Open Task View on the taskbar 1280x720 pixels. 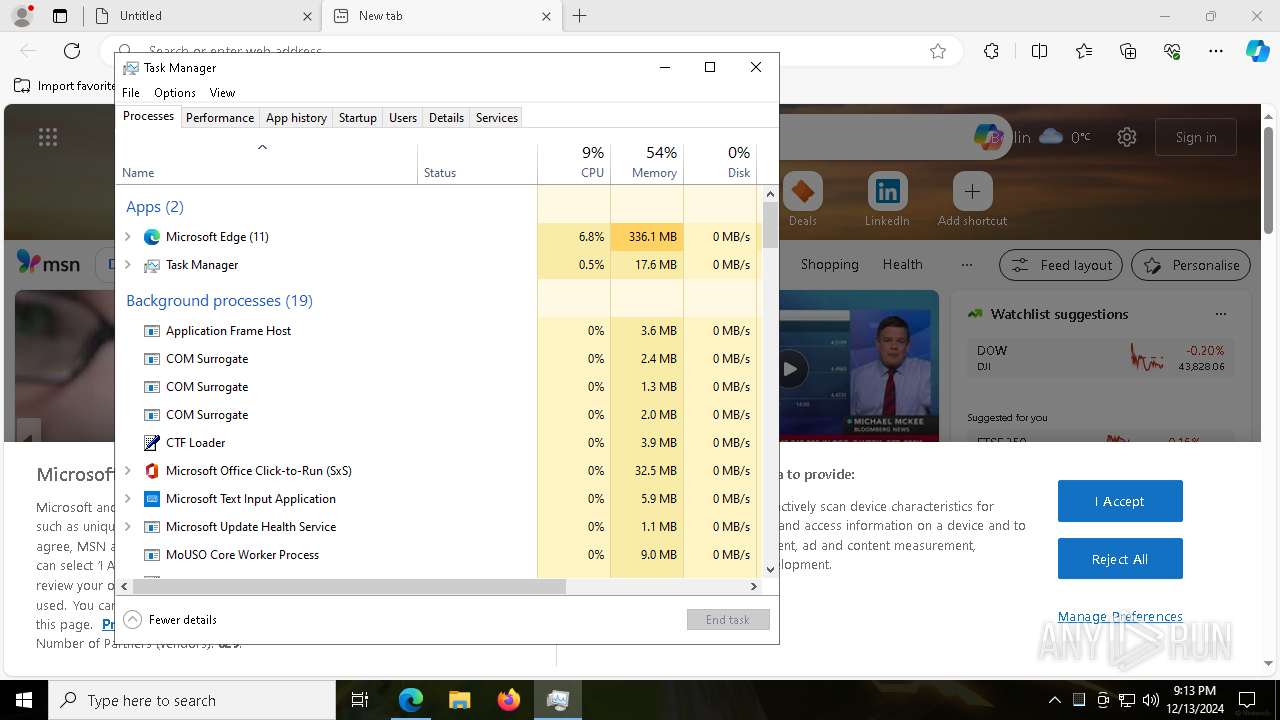(360, 700)
